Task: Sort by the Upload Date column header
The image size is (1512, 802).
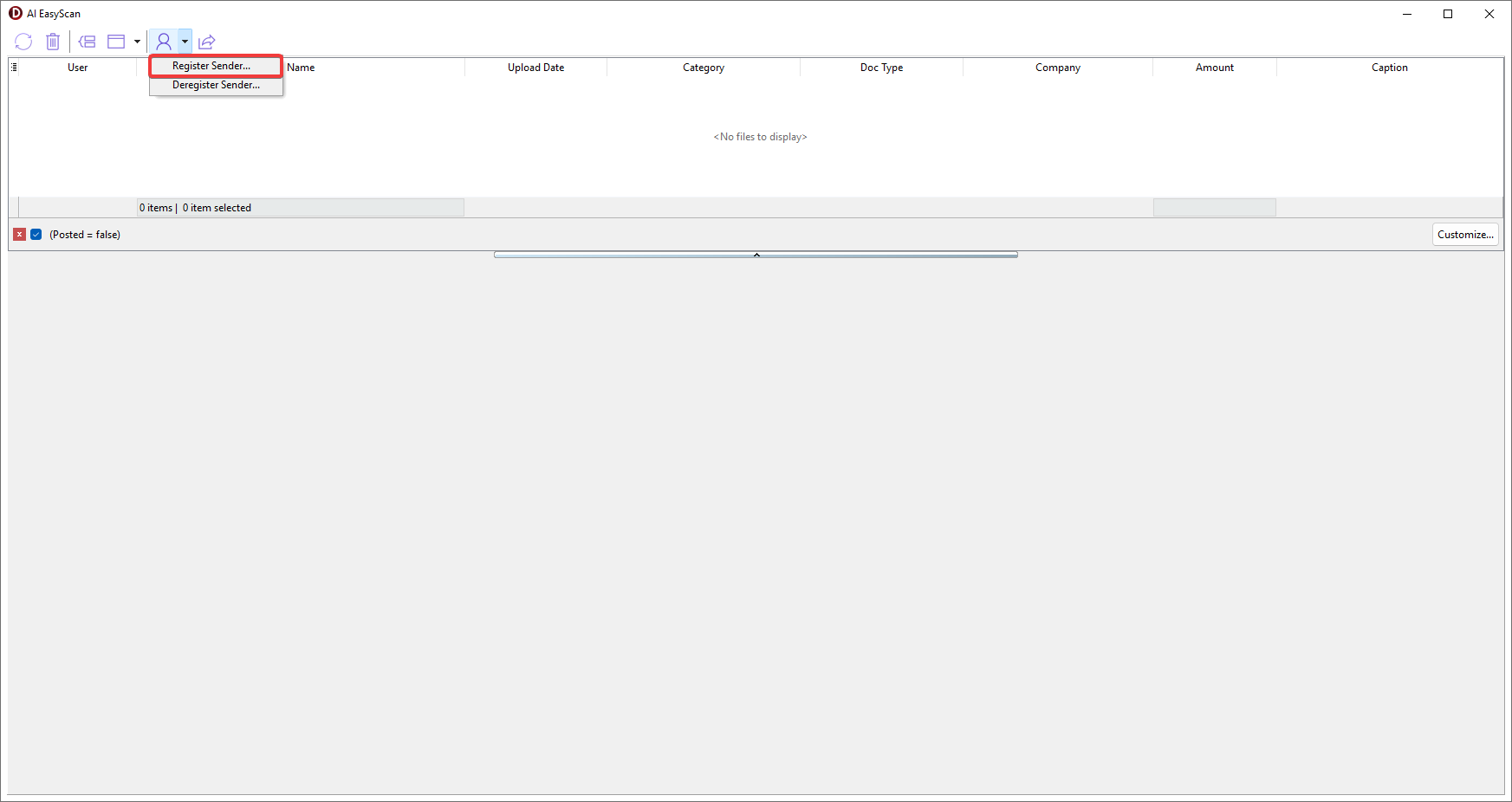Action: click(535, 68)
